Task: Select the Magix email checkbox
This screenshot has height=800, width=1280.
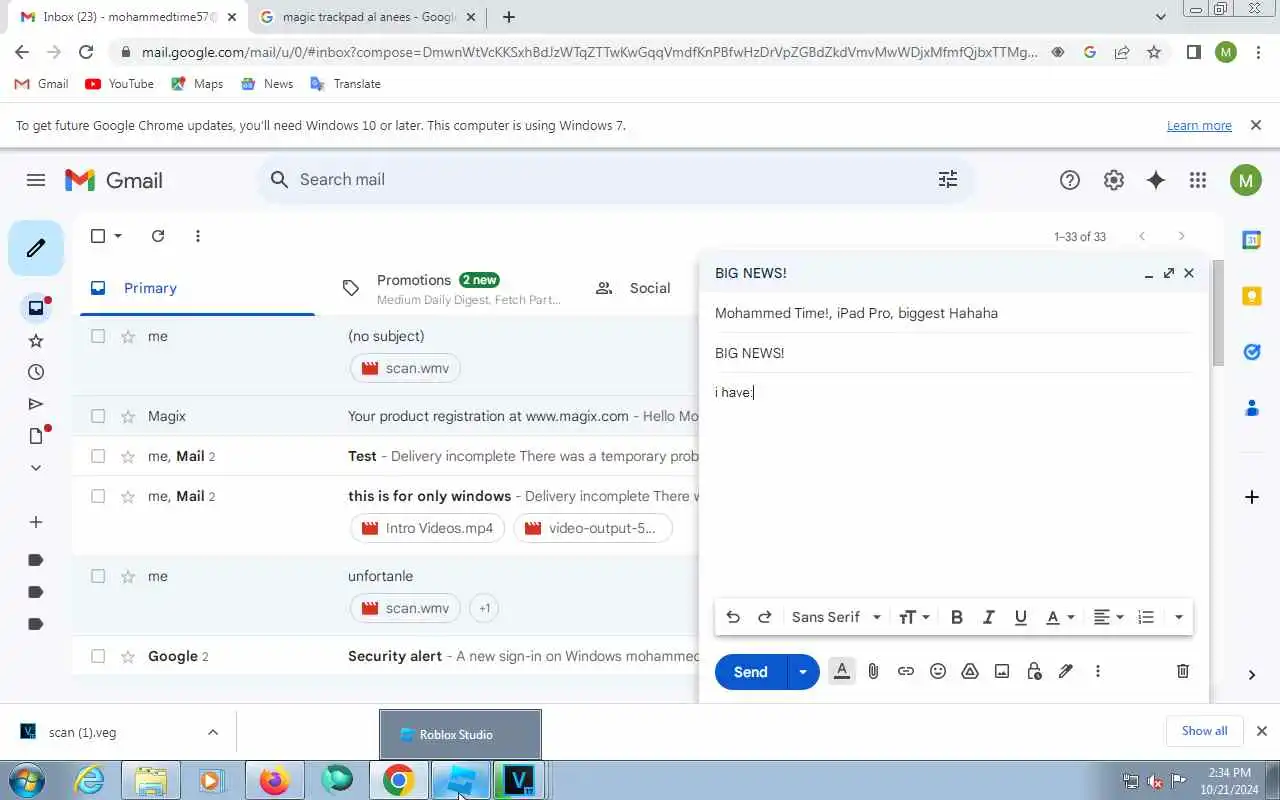Action: (x=98, y=416)
